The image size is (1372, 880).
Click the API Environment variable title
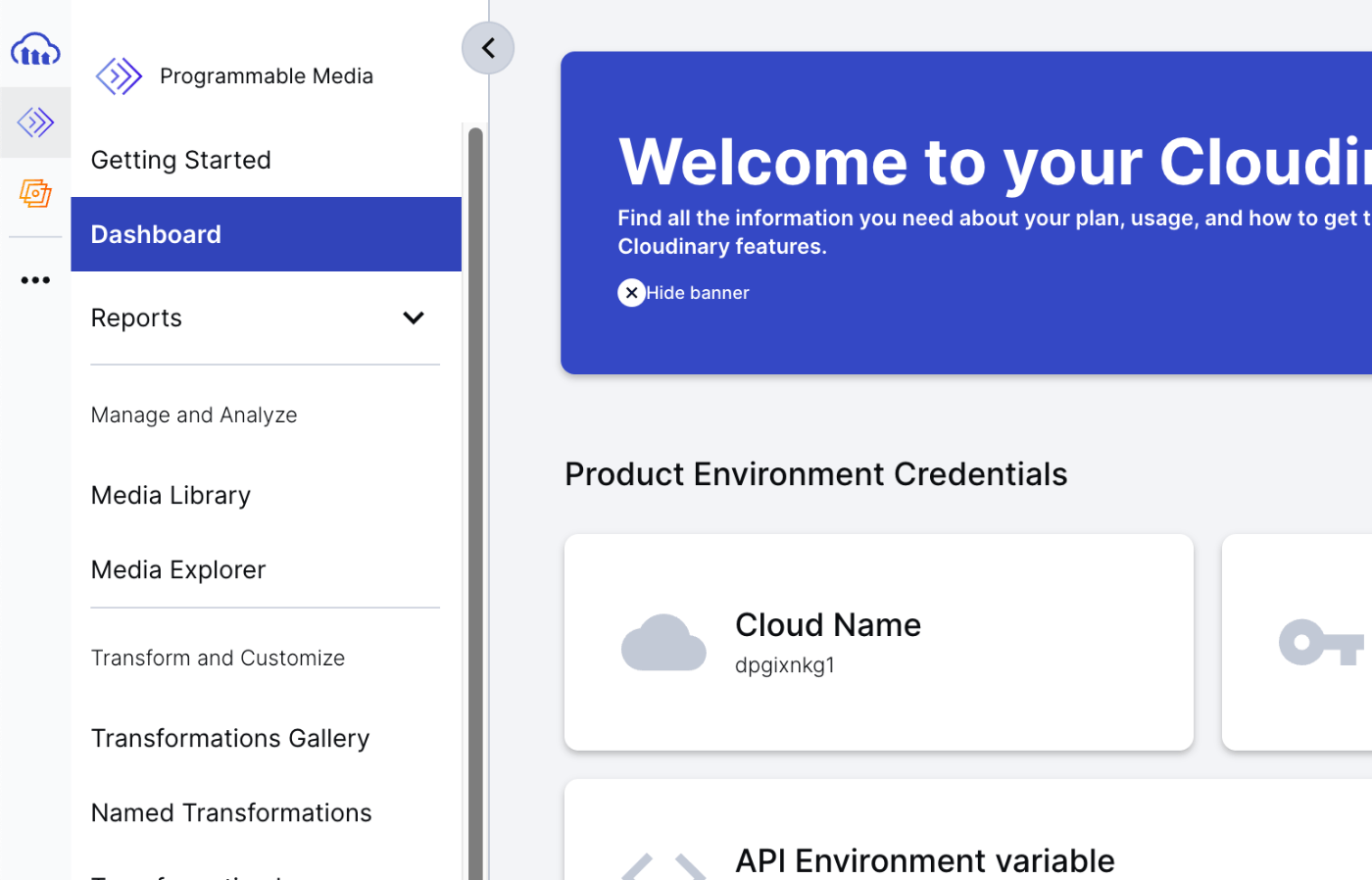click(925, 860)
